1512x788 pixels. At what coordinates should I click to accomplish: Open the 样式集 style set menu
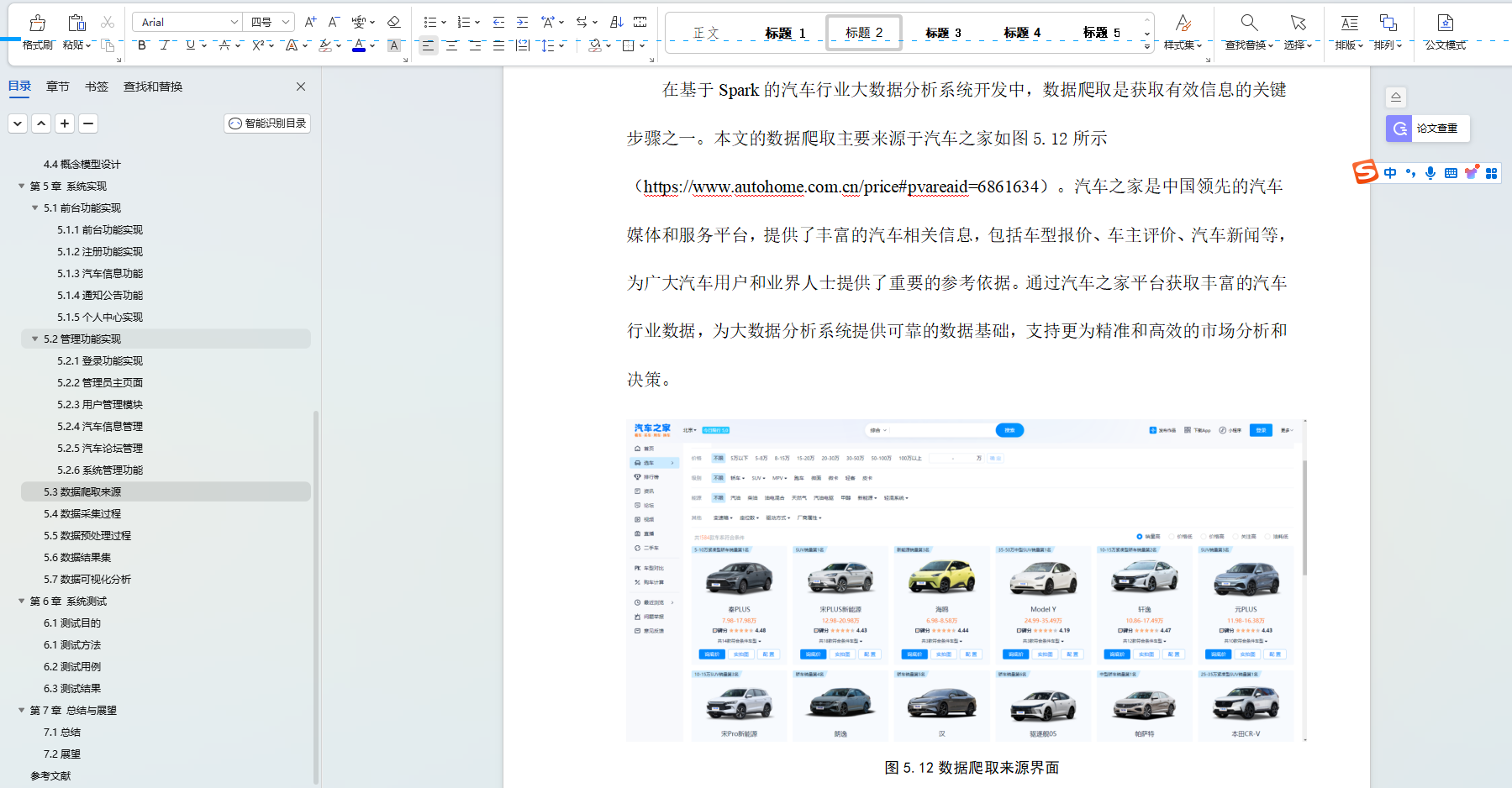[x=1183, y=32]
